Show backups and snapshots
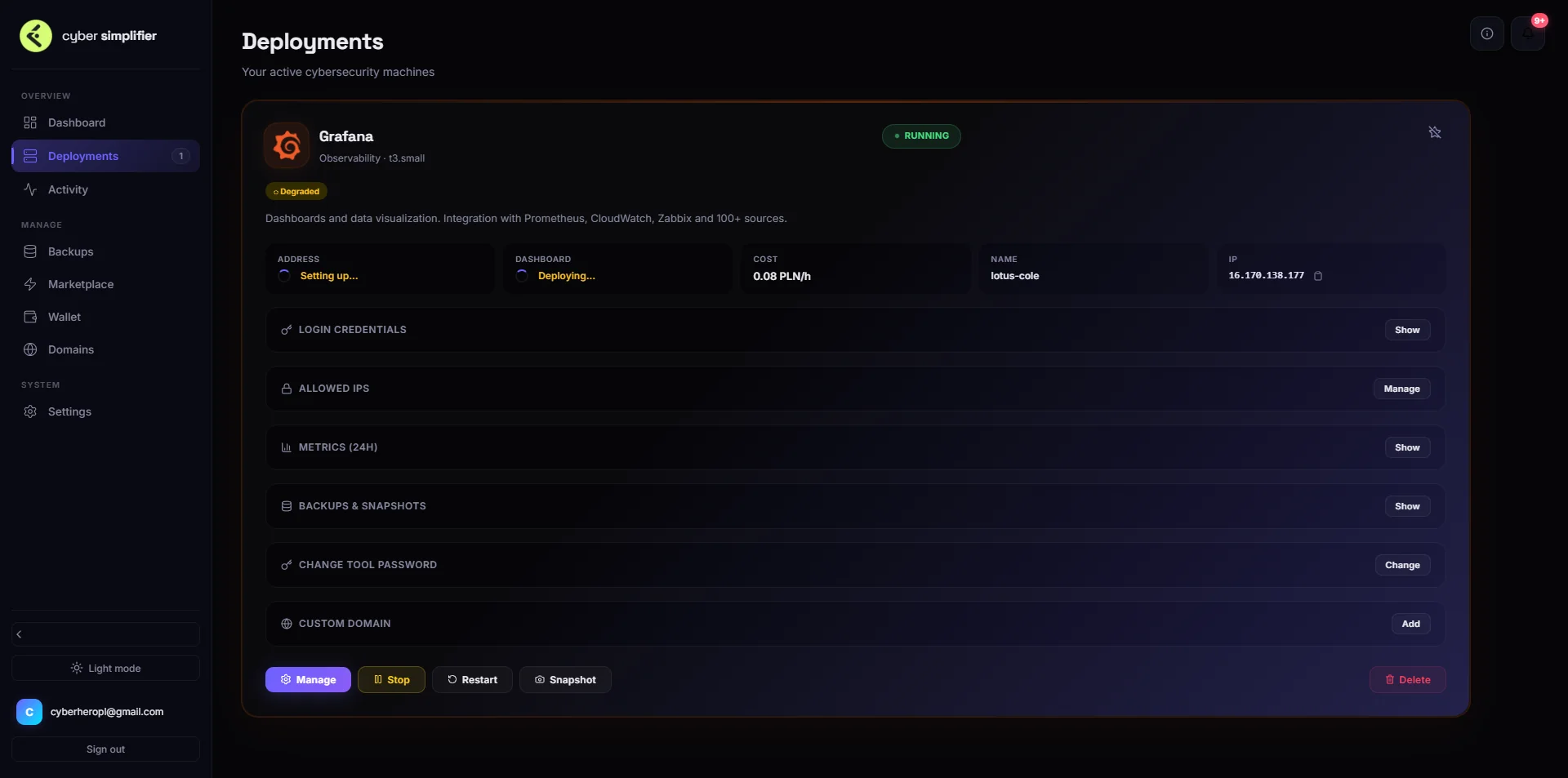1568x778 pixels. pyautogui.click(x=1407, y=506)
